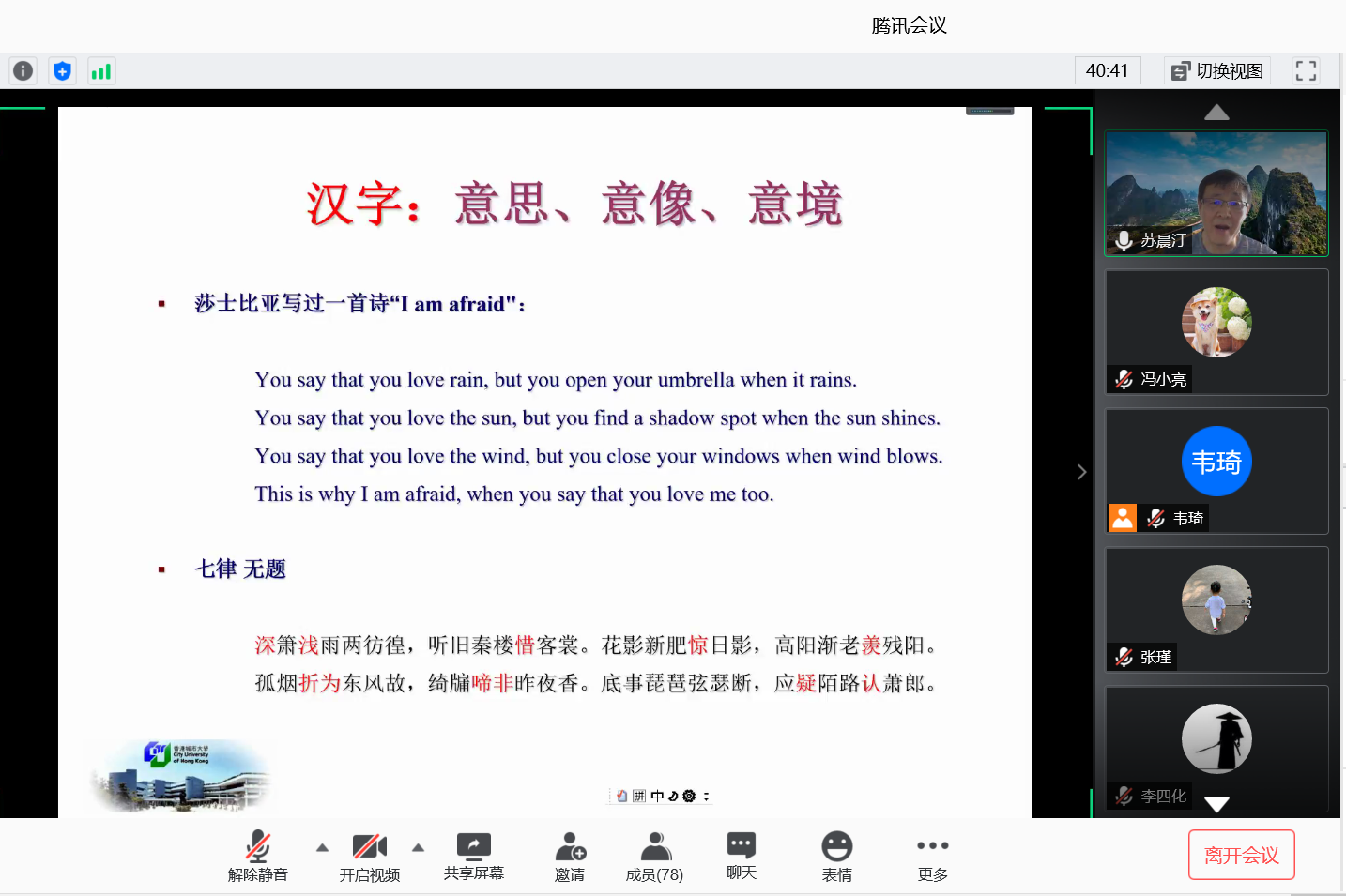Start screen sharing

474,857
